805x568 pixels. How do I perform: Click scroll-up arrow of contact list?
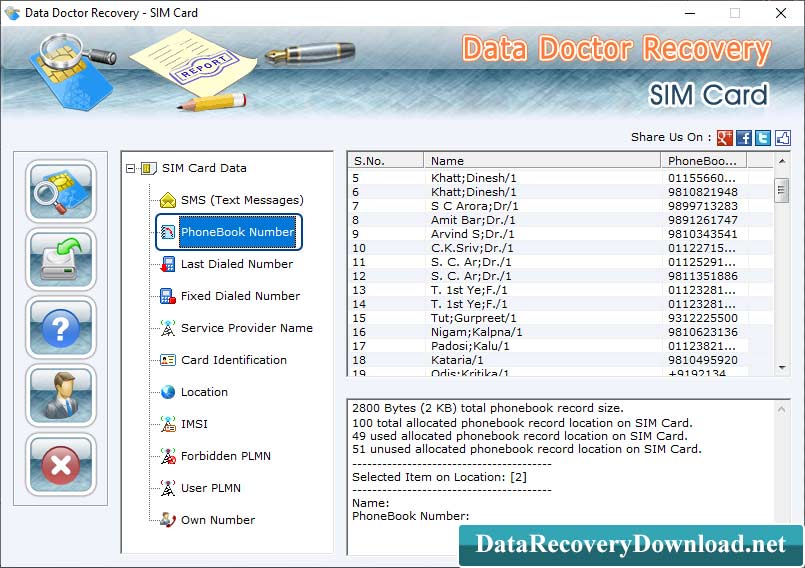pos(782,161)
